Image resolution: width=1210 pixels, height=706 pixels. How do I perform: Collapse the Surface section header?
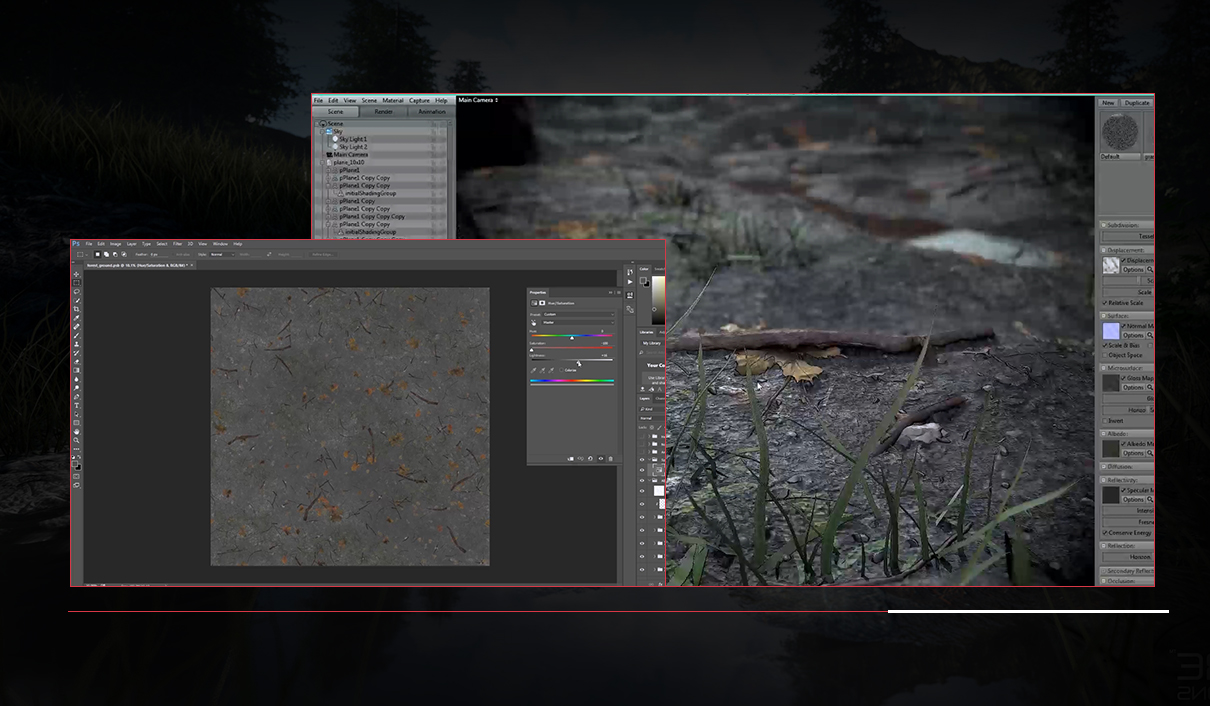1104,316
